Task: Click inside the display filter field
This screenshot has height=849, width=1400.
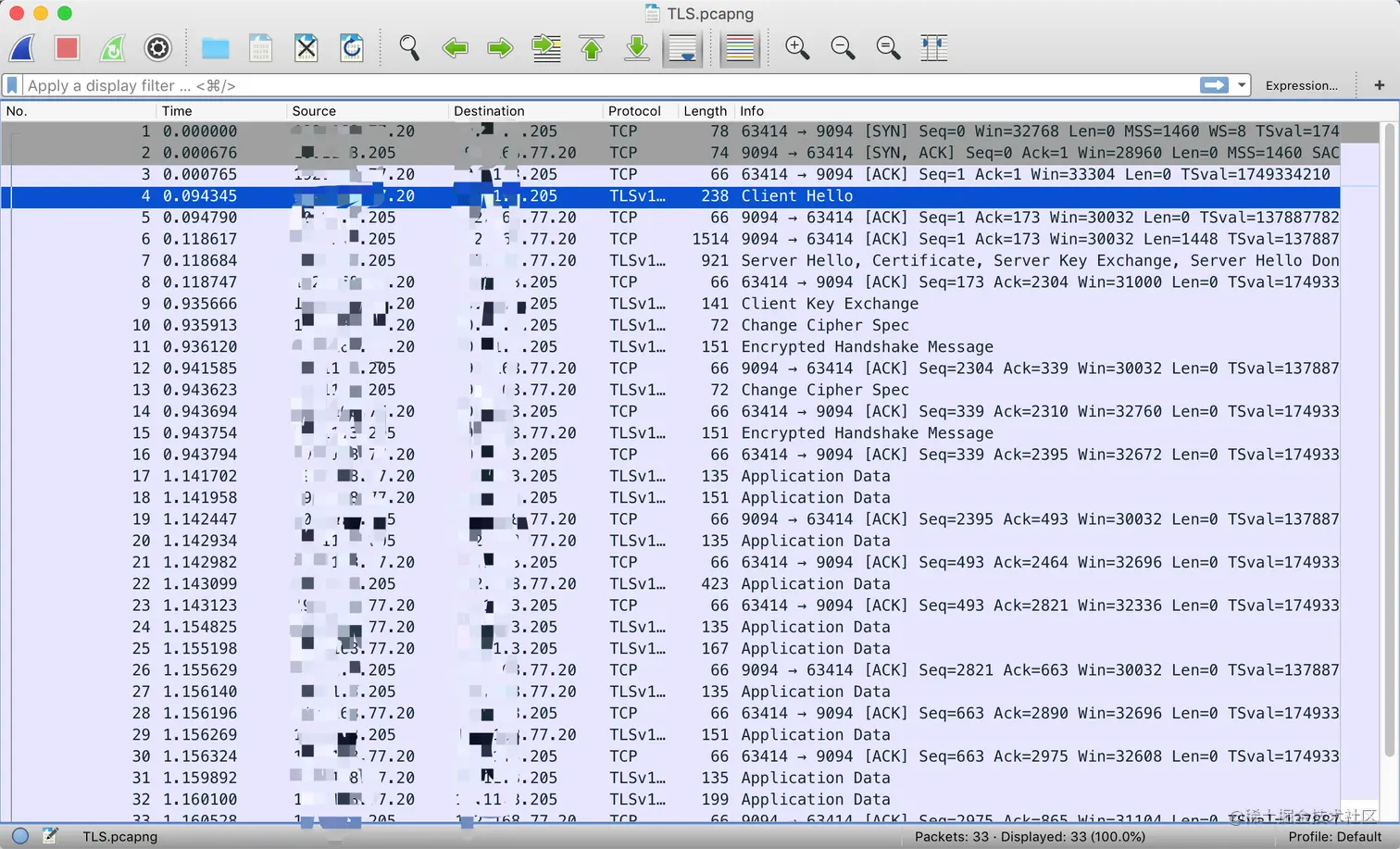Action: (x=556, y=85)
